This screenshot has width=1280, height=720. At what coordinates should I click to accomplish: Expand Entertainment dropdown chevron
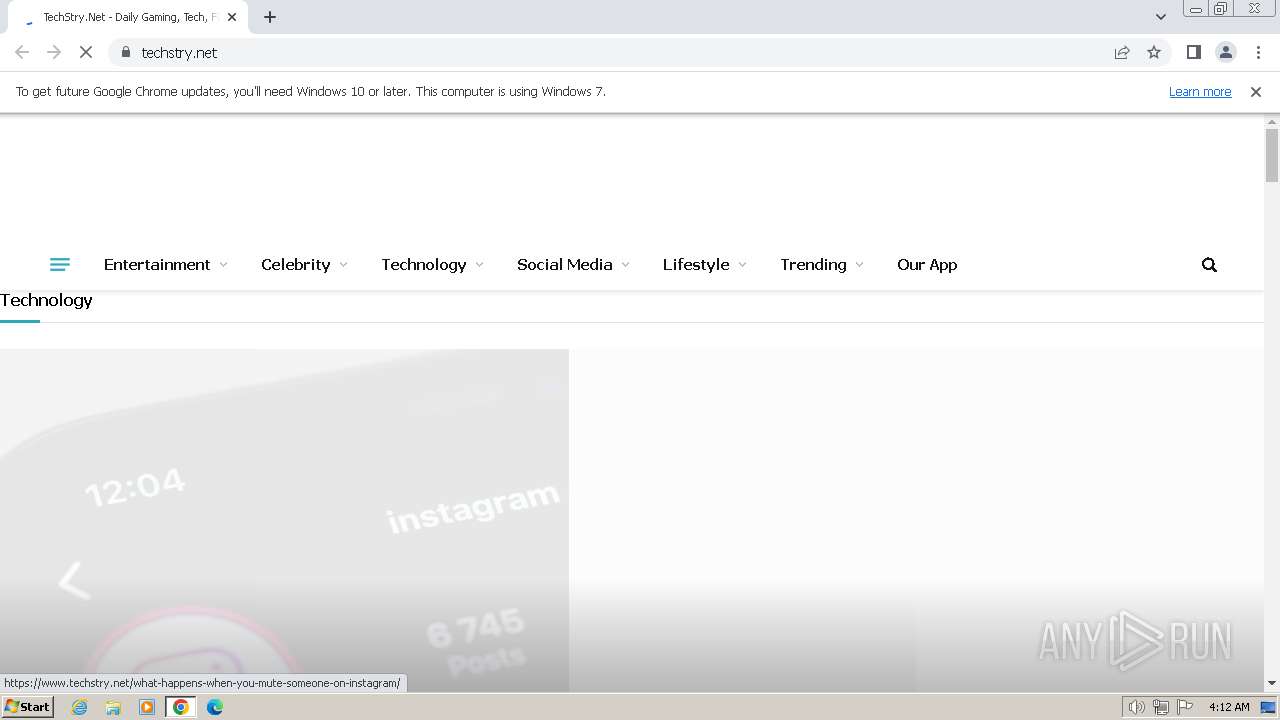[x=223, y=265]
